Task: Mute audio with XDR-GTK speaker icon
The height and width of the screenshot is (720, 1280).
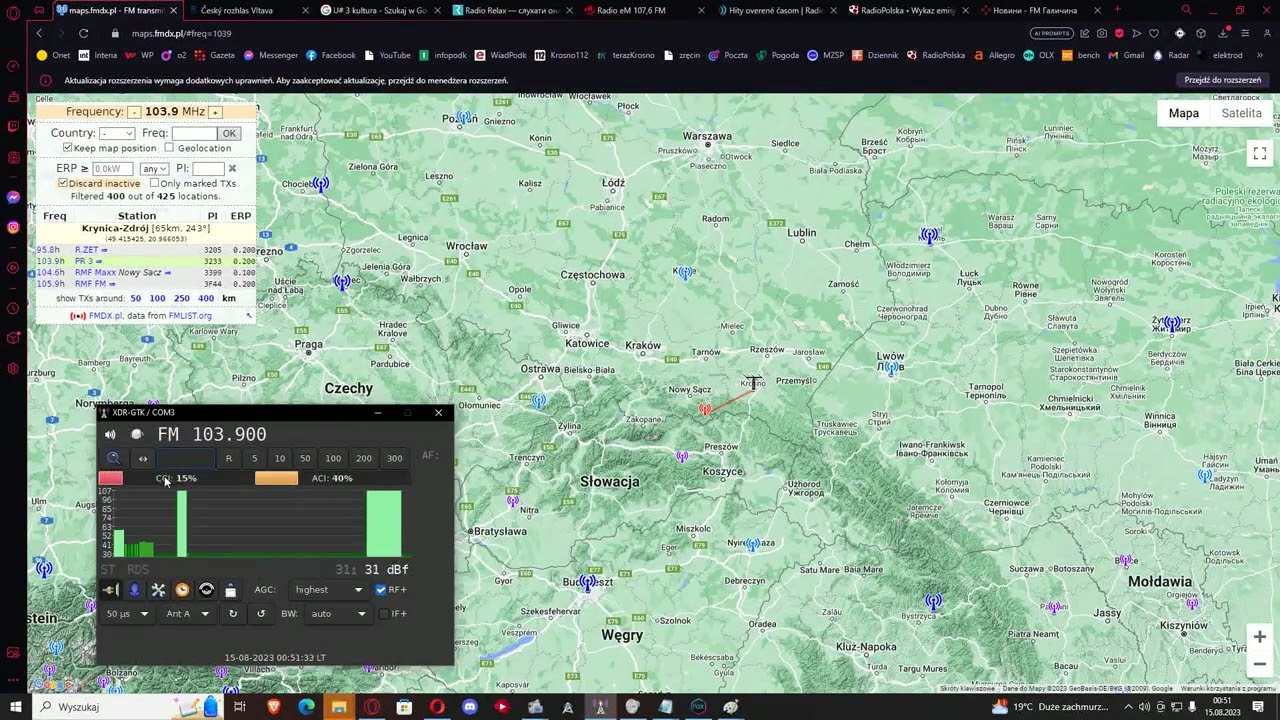Action: pyautogui.click(x=110, y=435)
